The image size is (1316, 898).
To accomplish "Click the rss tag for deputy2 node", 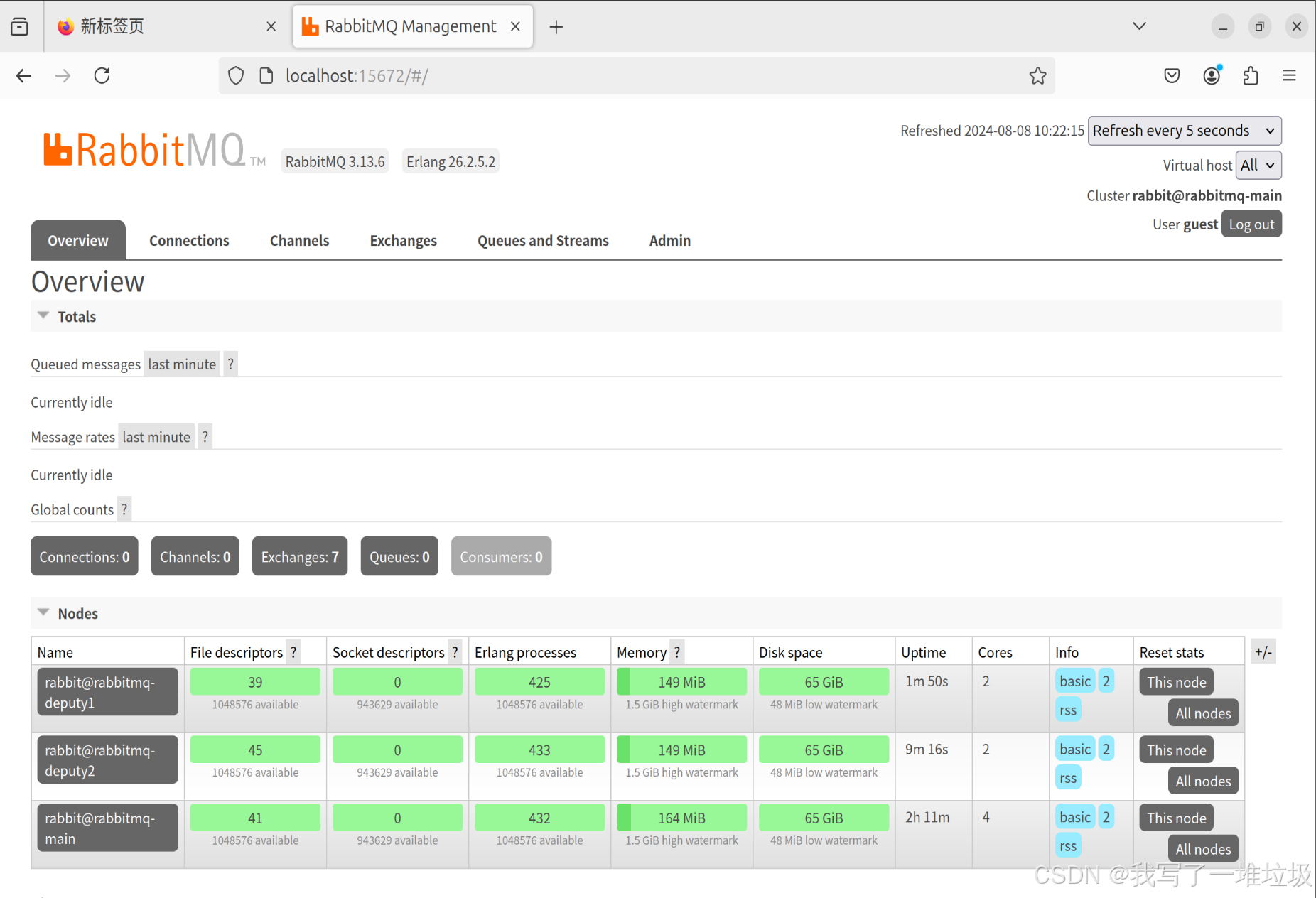I will click(x=1068, y=778).
